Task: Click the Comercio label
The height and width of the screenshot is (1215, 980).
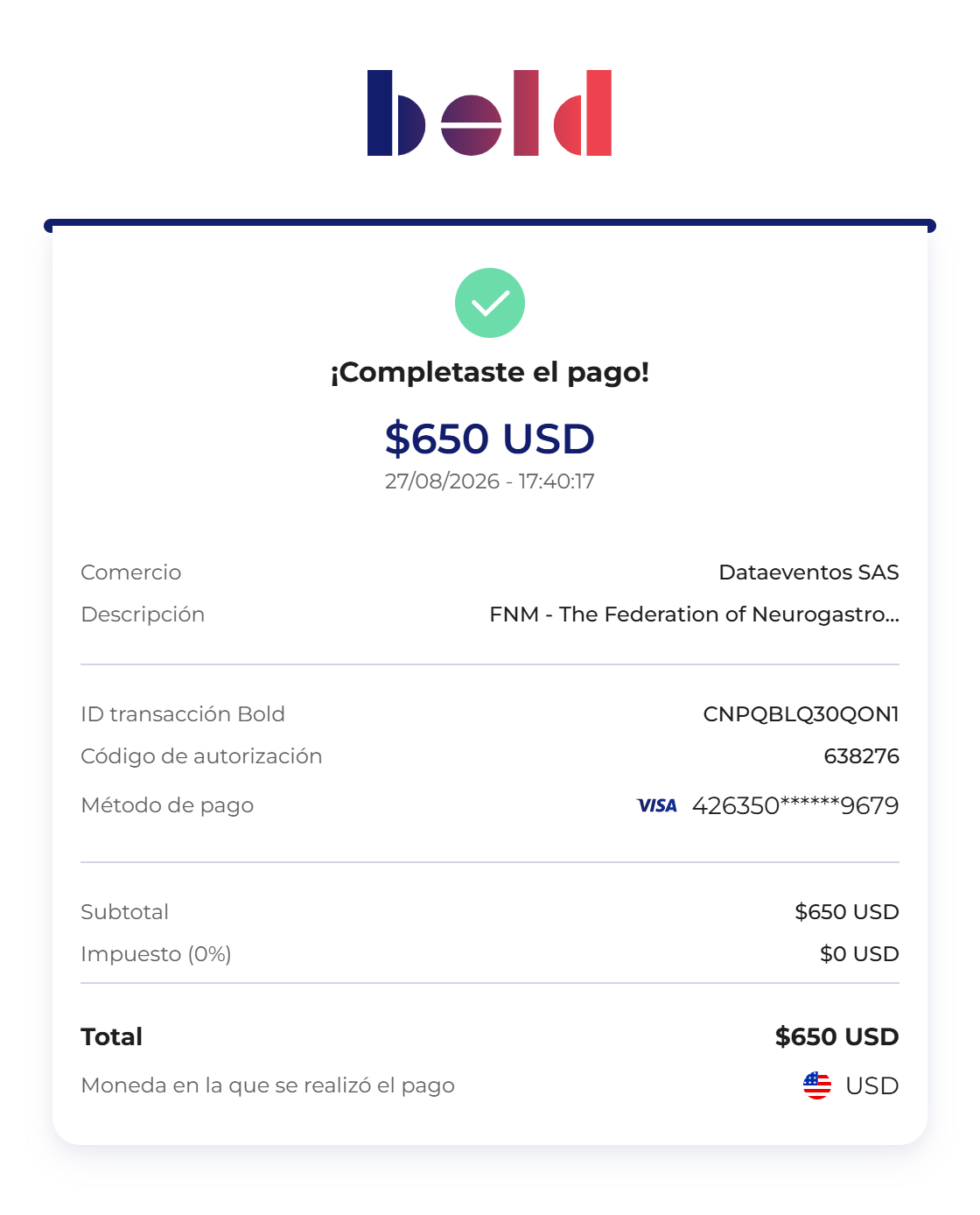Action: (131, 572)
